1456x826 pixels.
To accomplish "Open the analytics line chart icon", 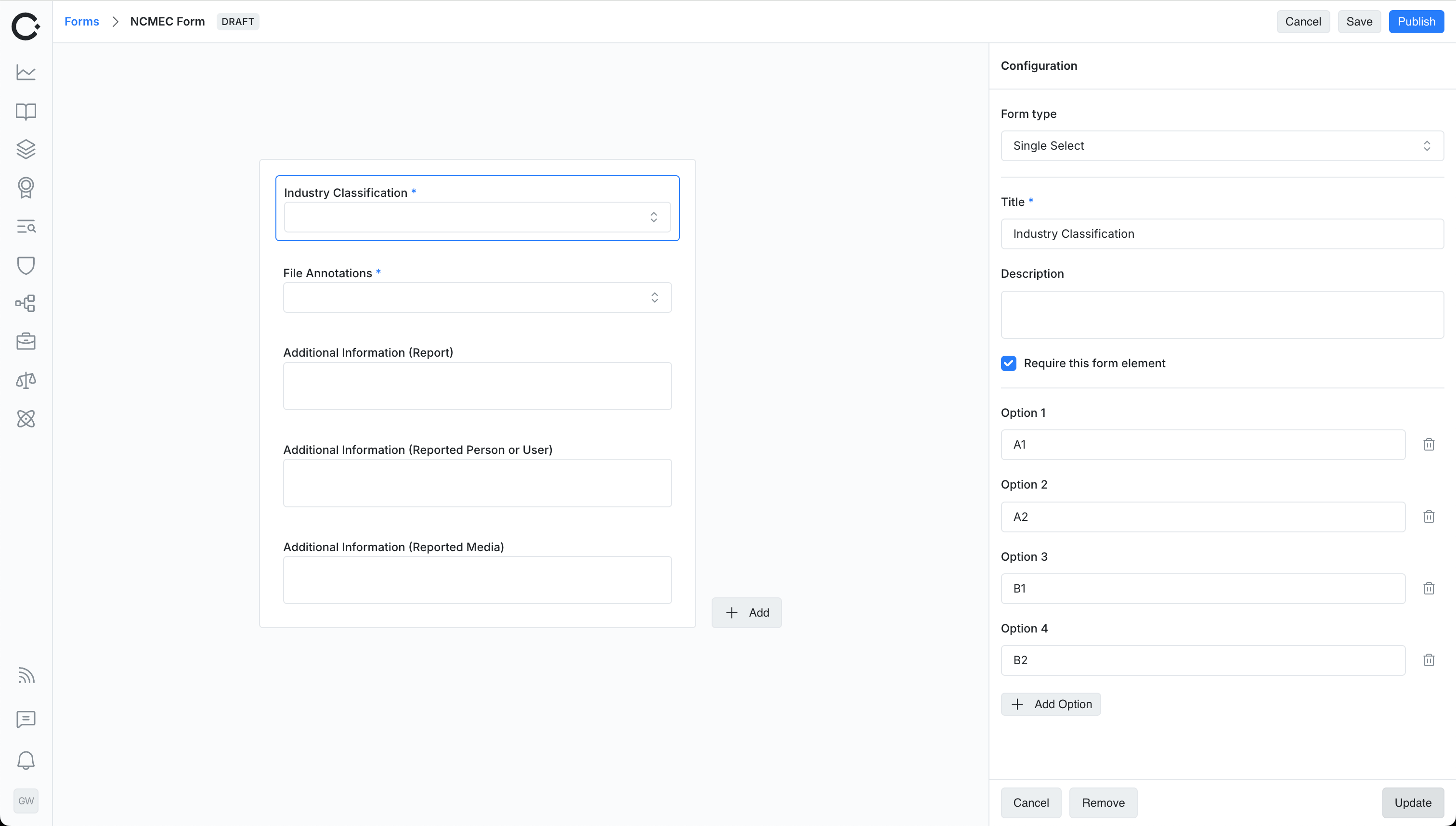I will pyautogui.click(x=26, y=73).
